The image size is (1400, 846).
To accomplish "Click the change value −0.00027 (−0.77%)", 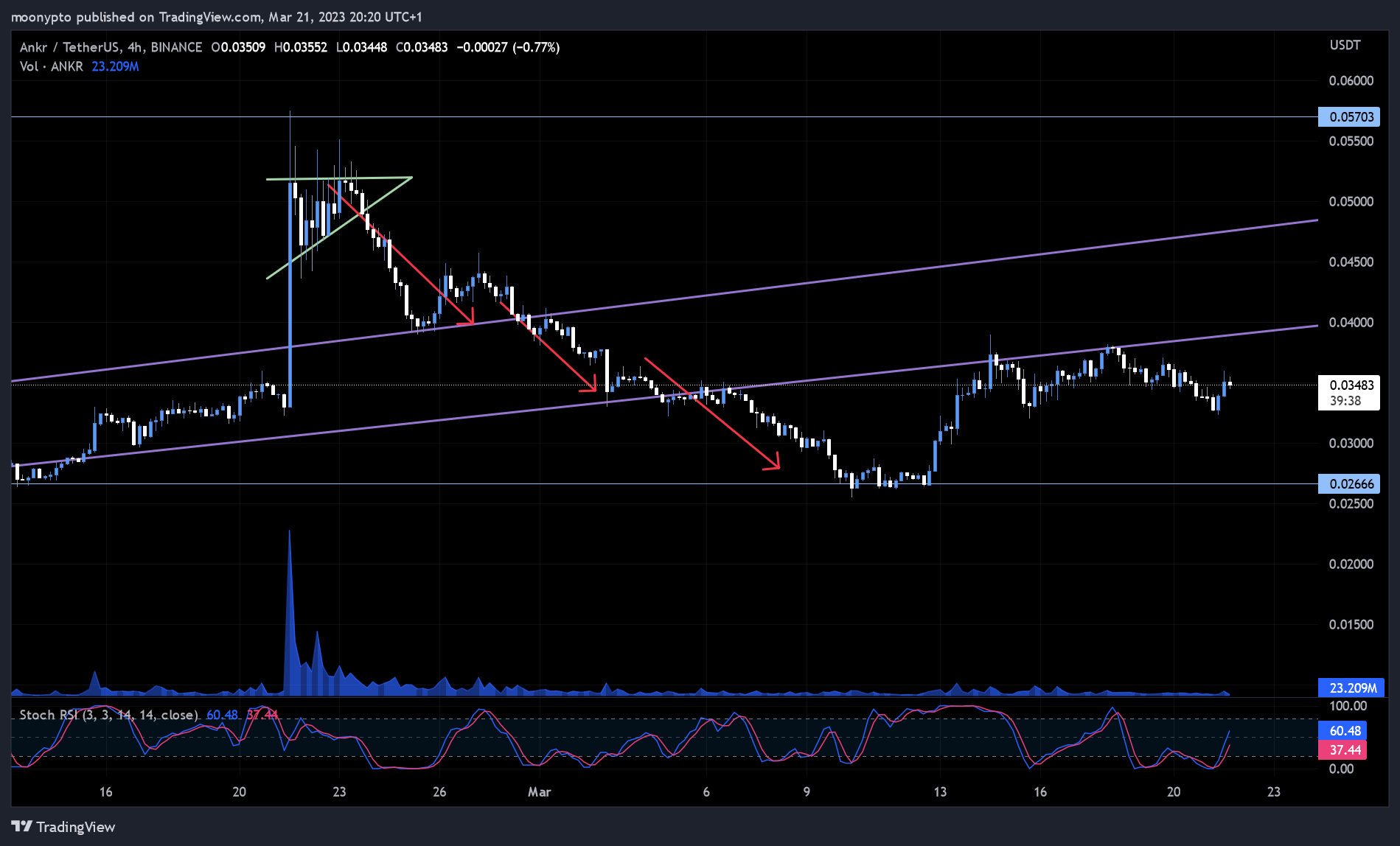I will point(508,47).
